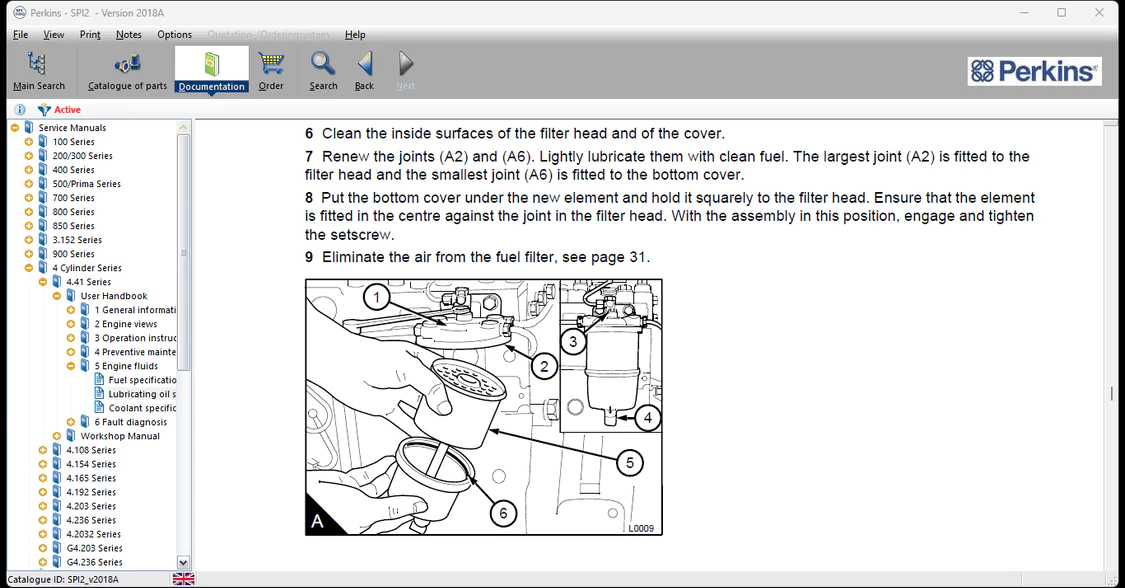Select Lubricating oil document in tree
1125x588 pixels.
pyautogui.click(x=141, y=394)
